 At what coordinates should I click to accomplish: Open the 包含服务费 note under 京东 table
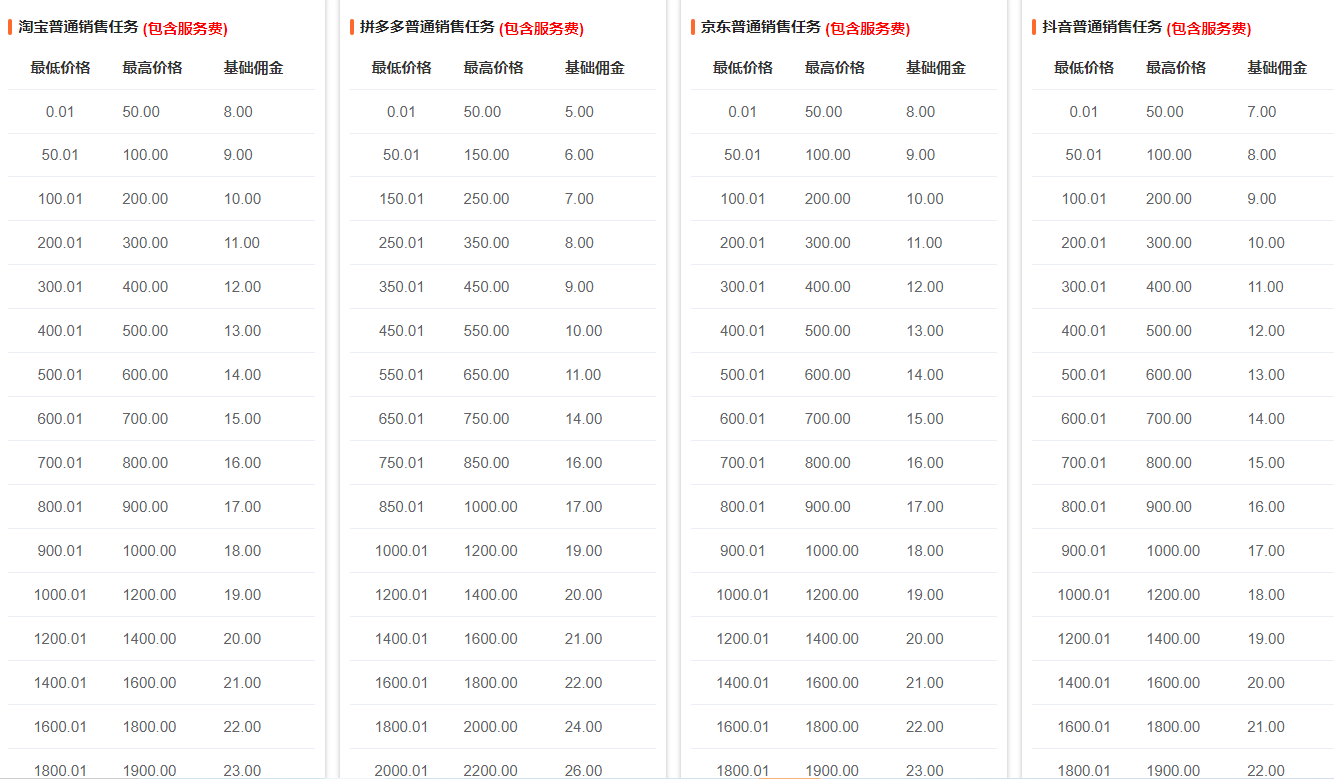(866, 29)
